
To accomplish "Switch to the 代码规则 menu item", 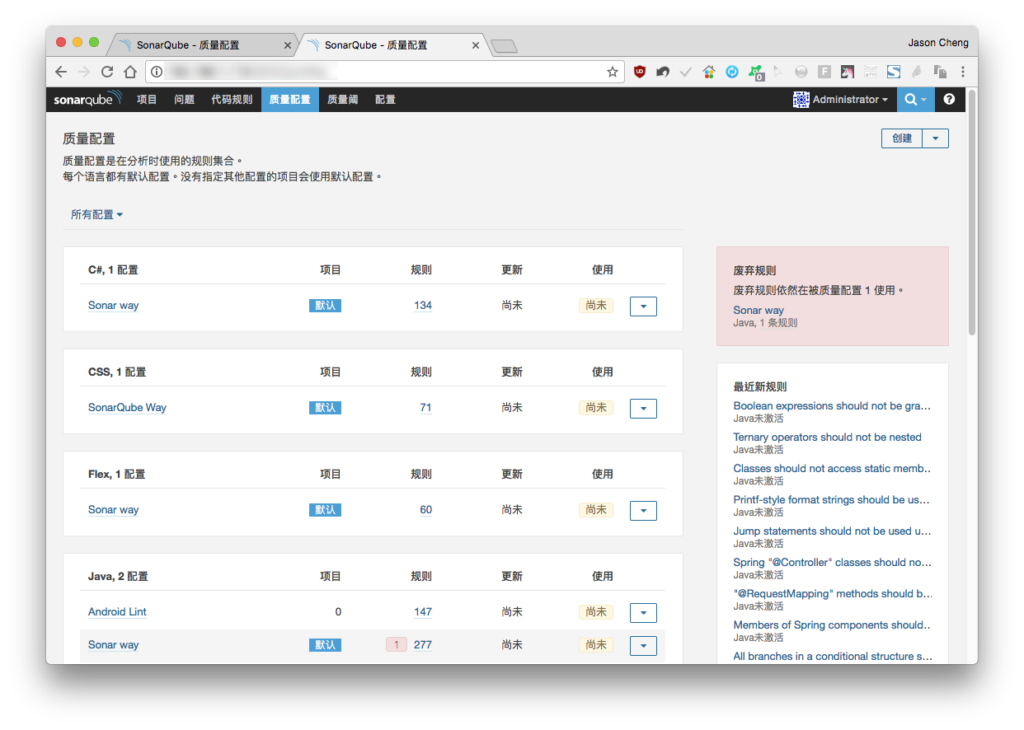I will point(231,99).
